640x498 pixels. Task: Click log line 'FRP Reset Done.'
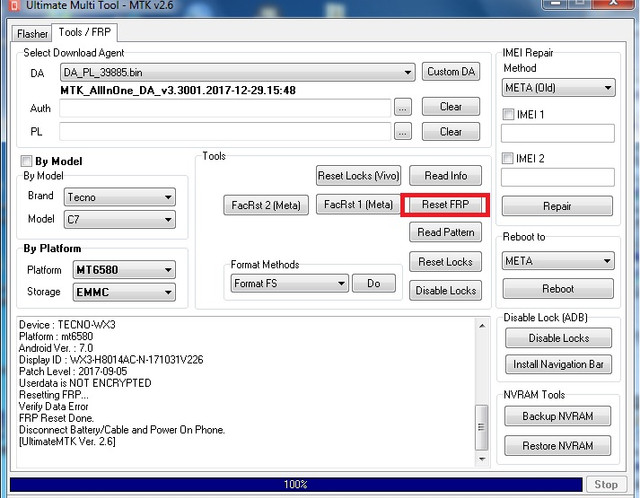click(56, 418)
